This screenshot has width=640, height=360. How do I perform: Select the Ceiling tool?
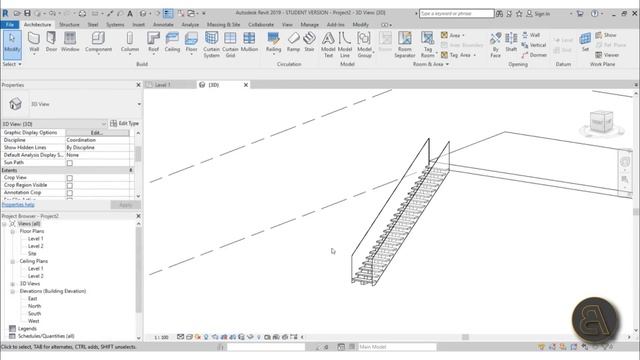(x=172, y=42)
